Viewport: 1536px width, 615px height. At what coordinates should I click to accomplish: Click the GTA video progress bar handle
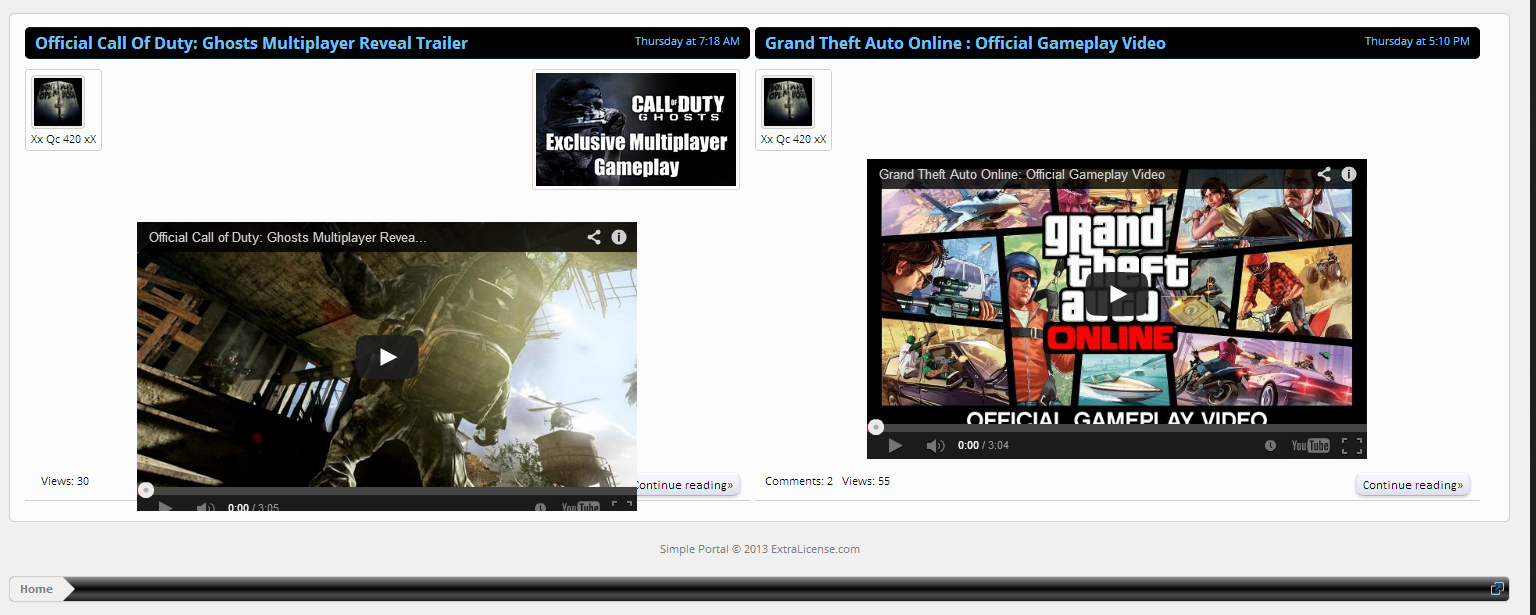[876, 427]
